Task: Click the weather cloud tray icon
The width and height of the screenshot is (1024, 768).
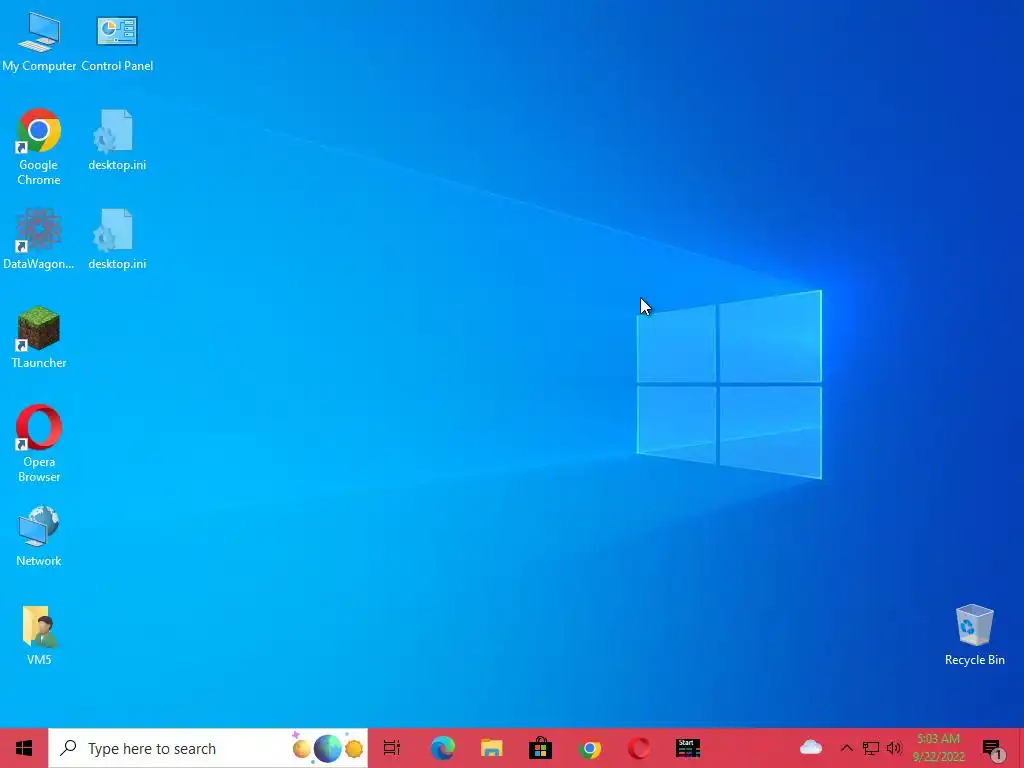Action: [810, 747]
